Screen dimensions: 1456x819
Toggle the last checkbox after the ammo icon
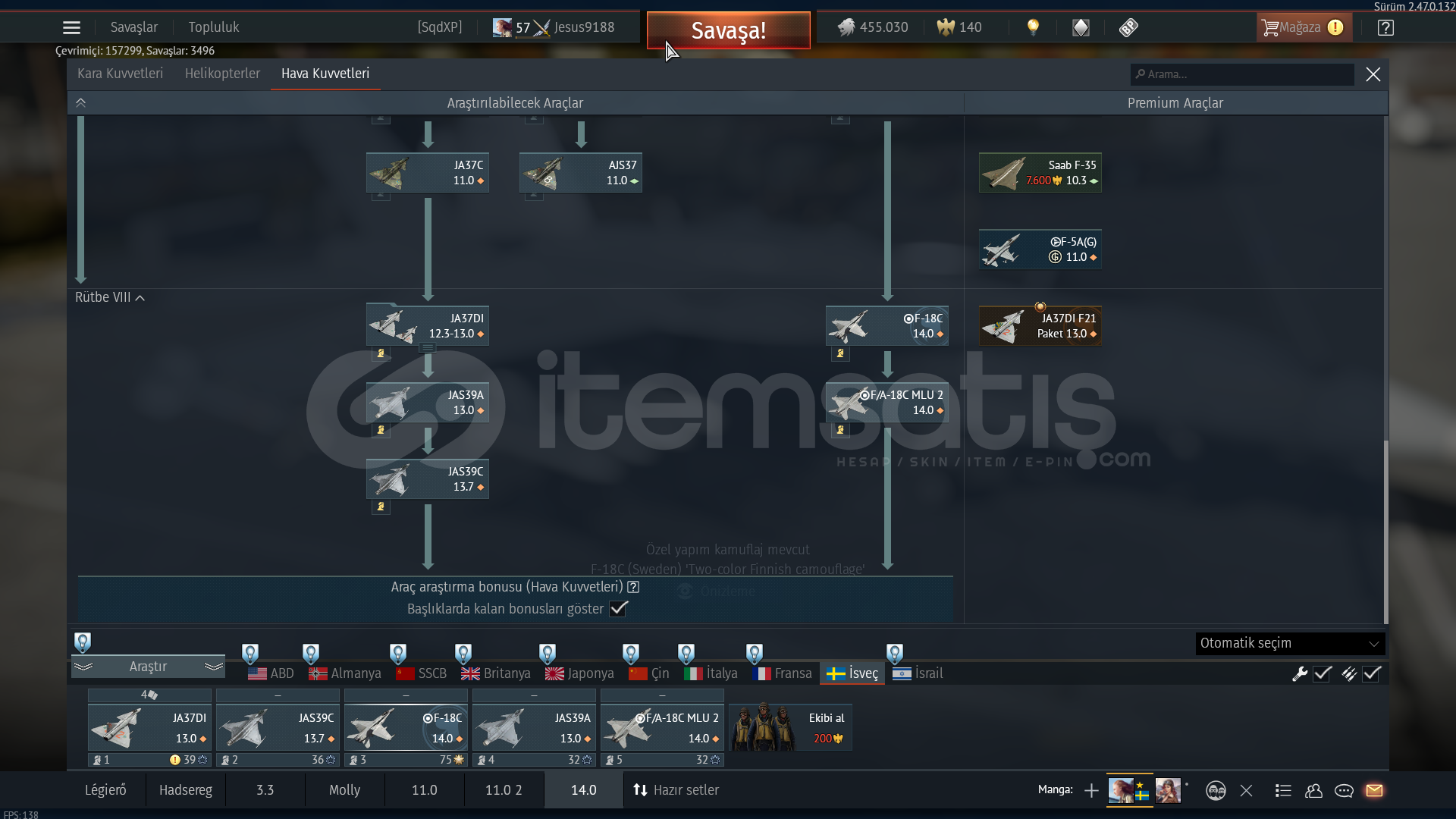1372,673
